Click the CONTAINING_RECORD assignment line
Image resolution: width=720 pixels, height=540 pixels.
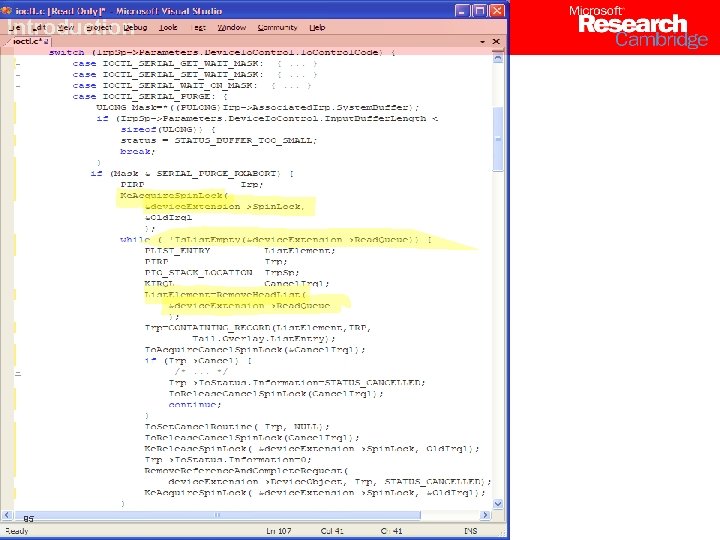pos(258,328)
